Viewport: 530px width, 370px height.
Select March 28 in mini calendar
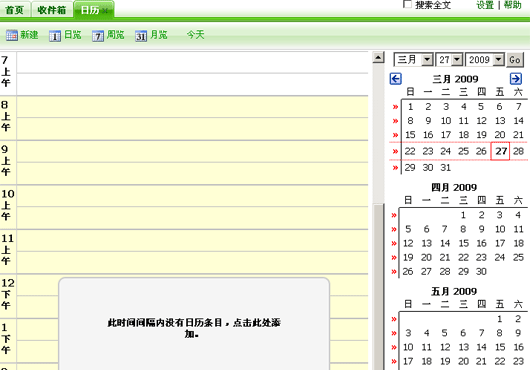[x=518, y=151]
